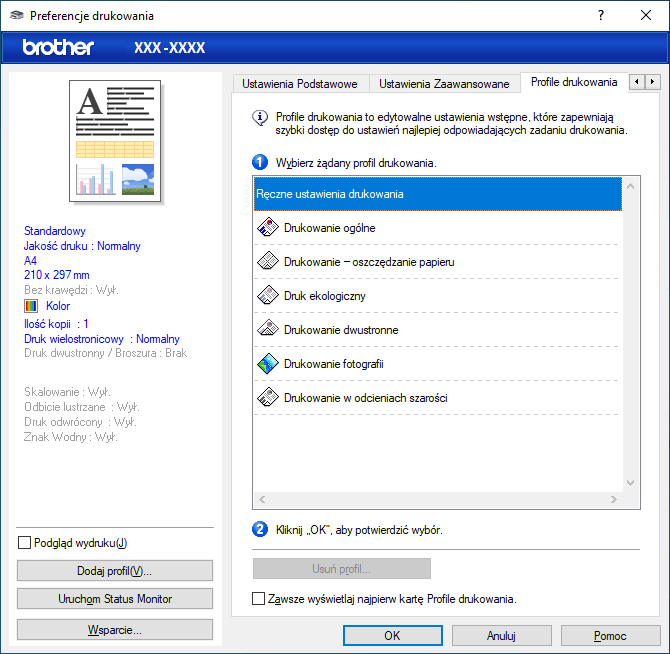
Task: Click the question mark help icon
Action: (601, 15)
